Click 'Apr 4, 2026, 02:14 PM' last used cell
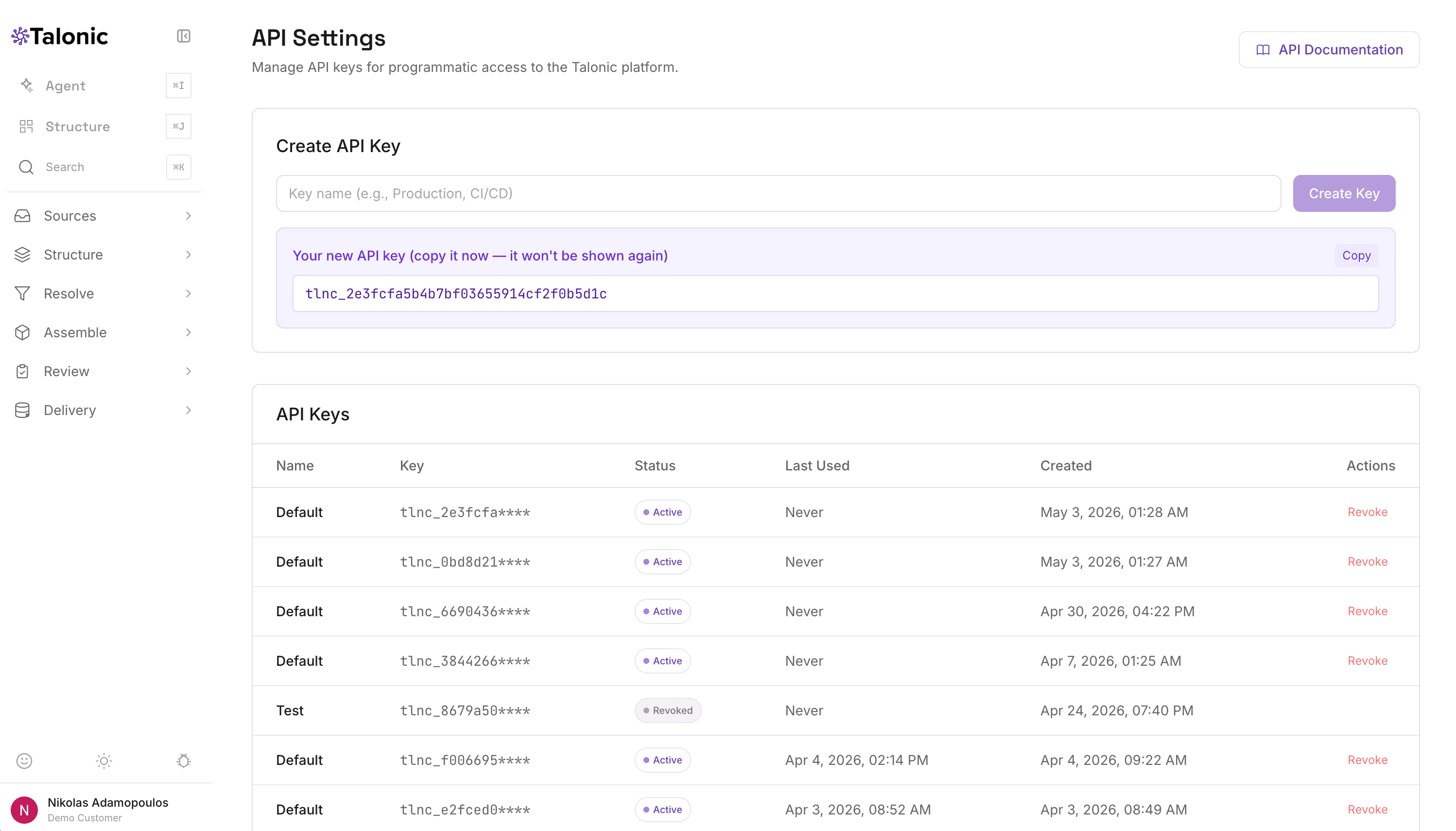1456x831 pixels. (856, 760)
